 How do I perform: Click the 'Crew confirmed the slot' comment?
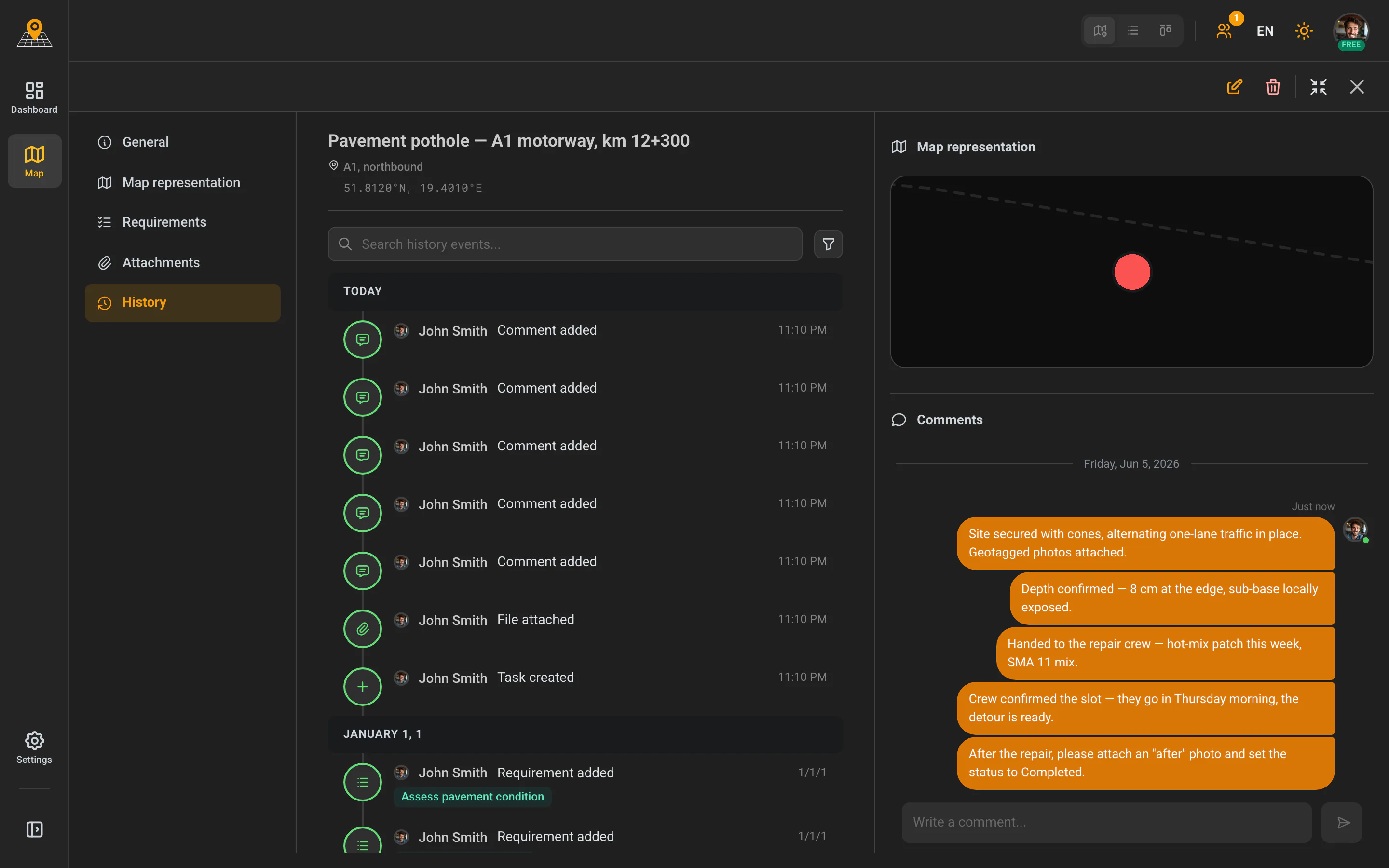click(1145, 708)
